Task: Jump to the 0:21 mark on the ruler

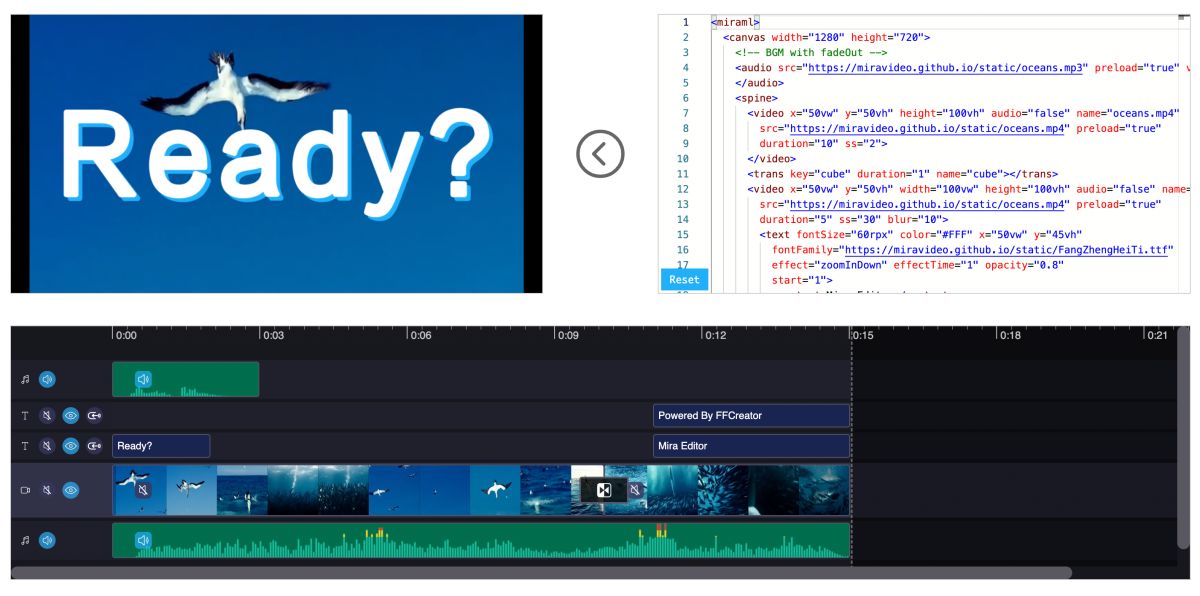Action: (x=1156, y=335)
